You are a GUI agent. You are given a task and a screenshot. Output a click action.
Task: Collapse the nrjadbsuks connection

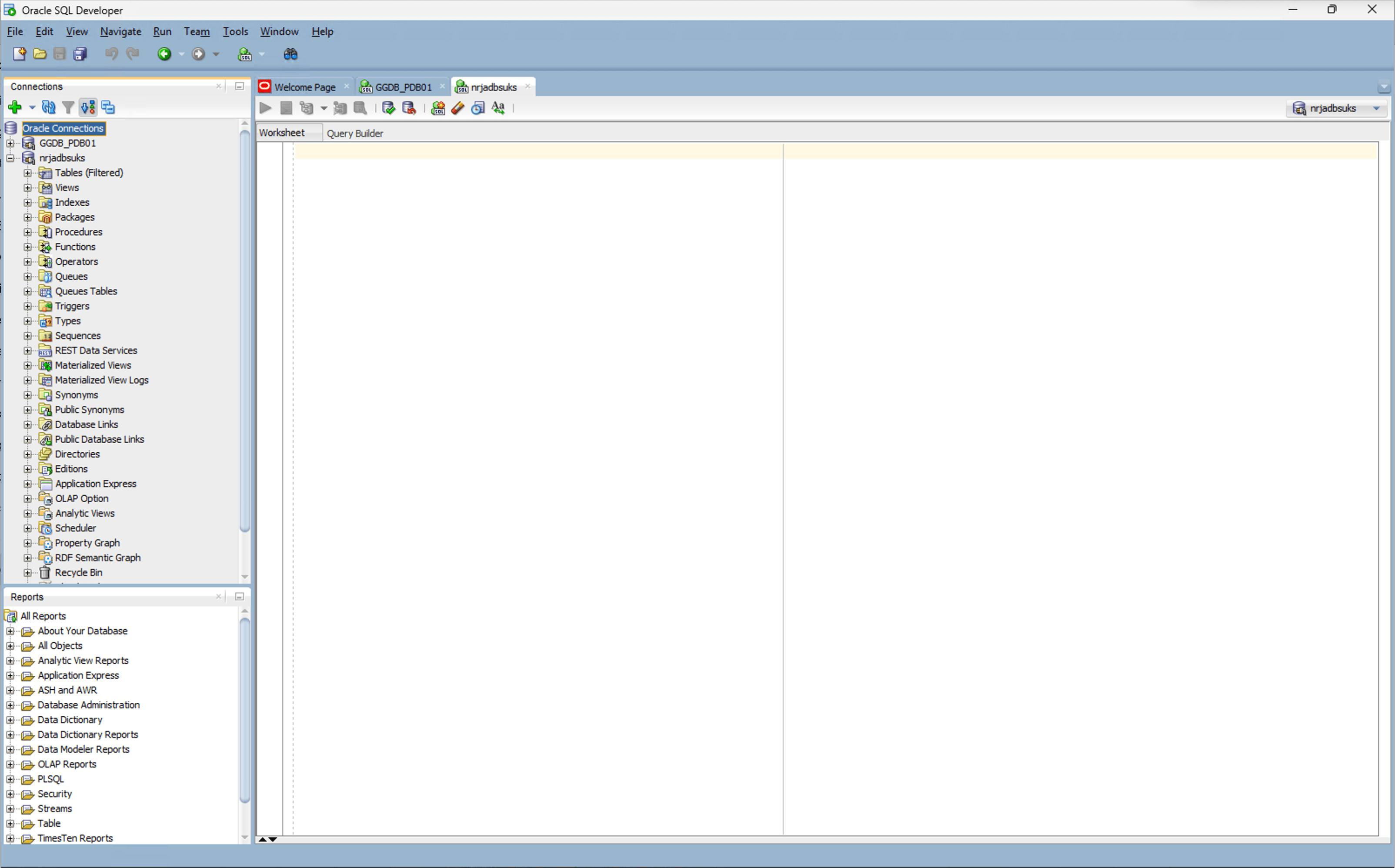[10, 158]
